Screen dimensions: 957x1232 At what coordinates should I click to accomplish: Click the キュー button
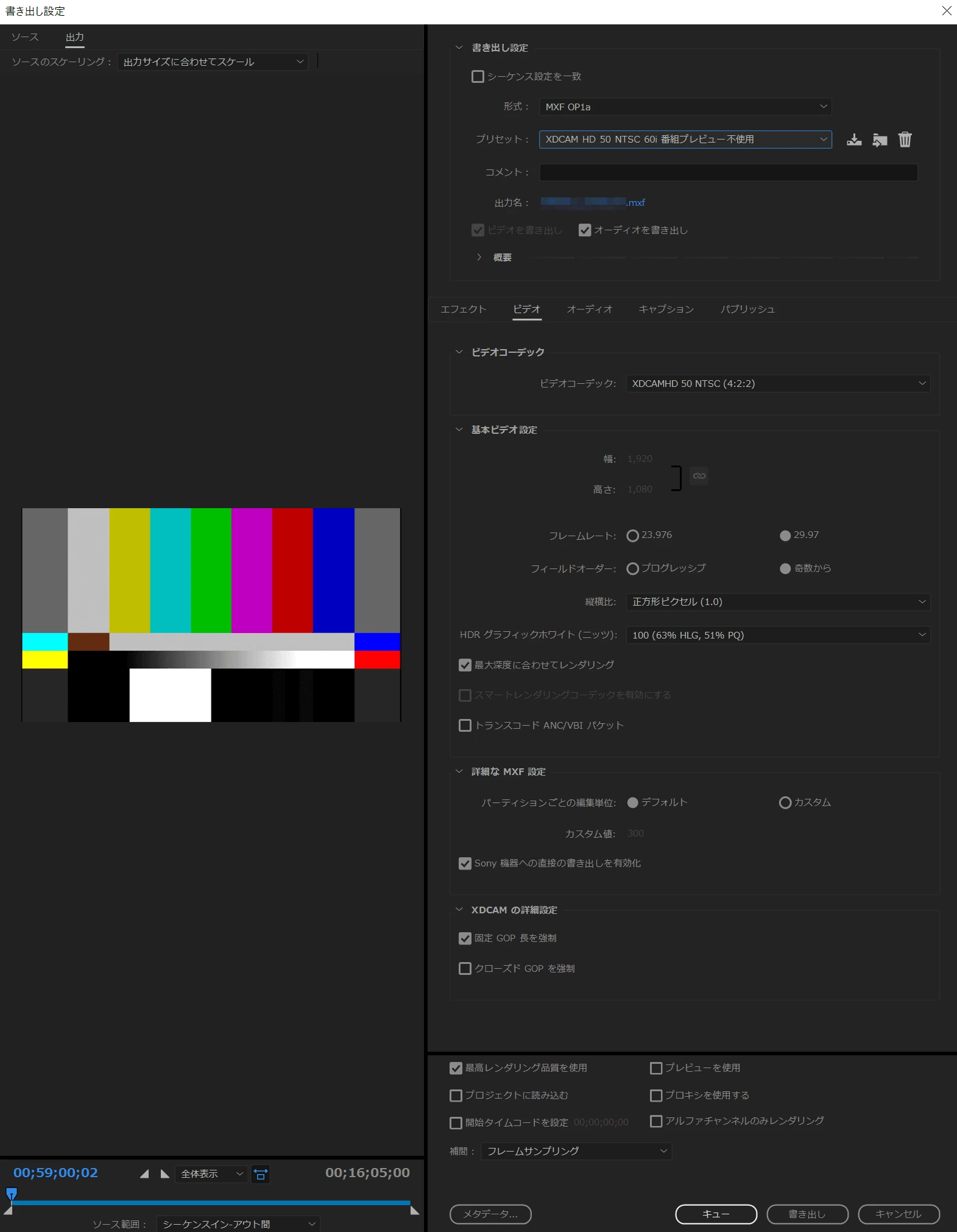[716, 1214]
